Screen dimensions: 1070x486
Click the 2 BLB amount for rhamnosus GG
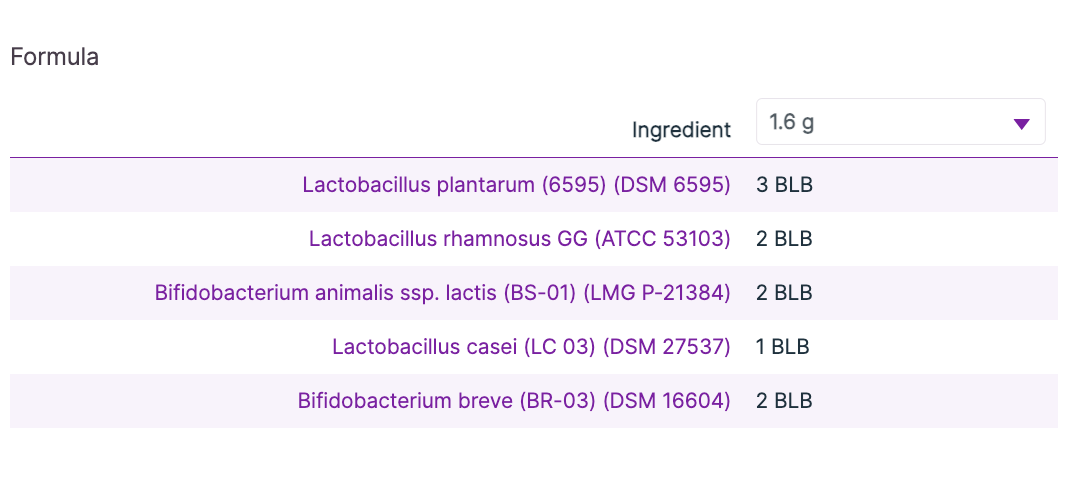(x=784, y=239)
